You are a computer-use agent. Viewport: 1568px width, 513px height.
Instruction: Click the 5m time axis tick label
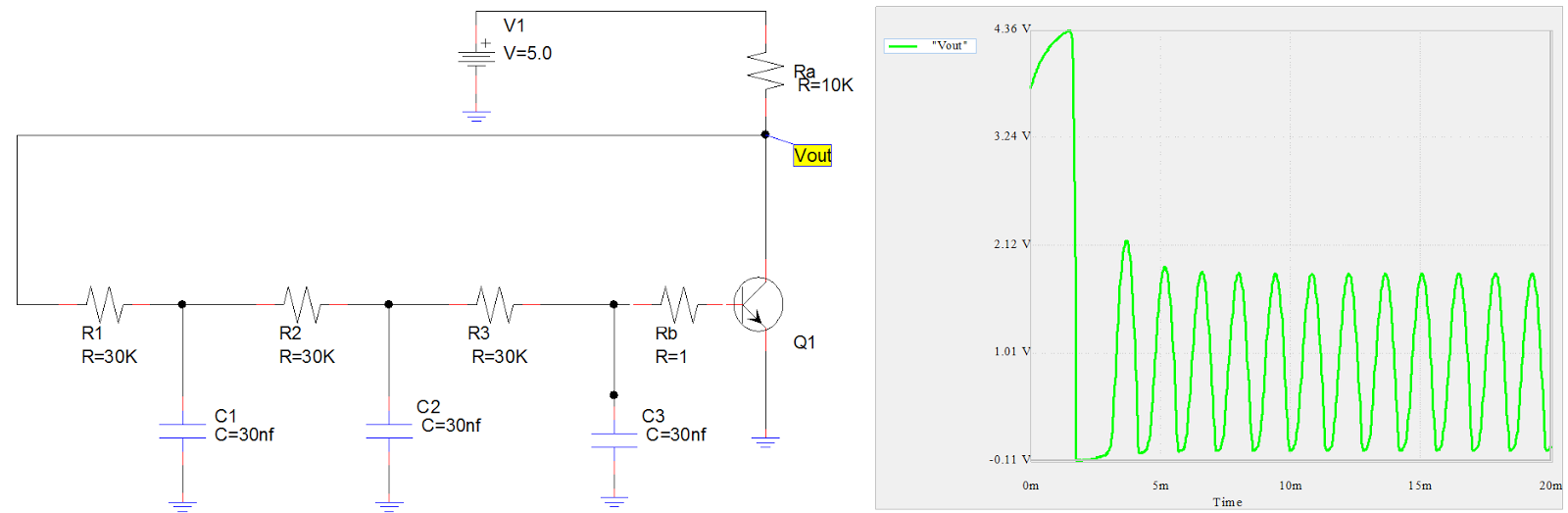(1160, 486)
